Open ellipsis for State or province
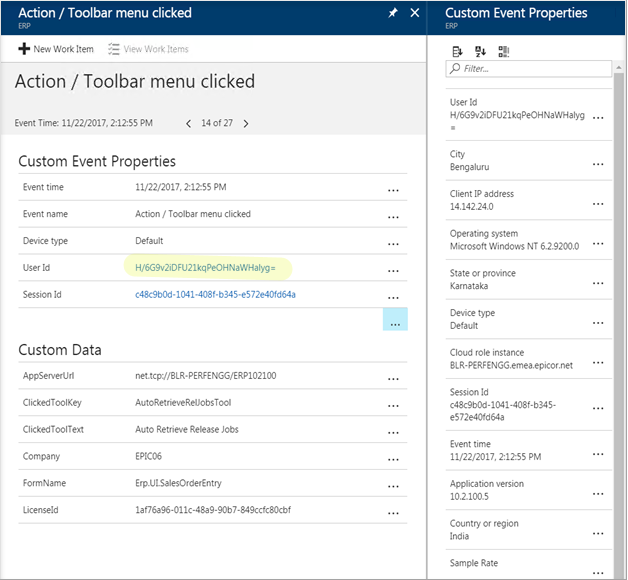 tap(598, 284)
